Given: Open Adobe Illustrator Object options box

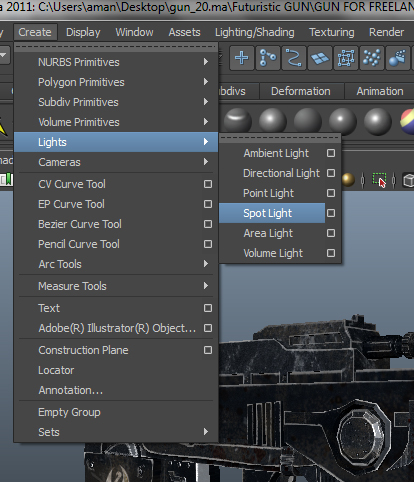Looking at the screenshot, I should coord(208,328).
